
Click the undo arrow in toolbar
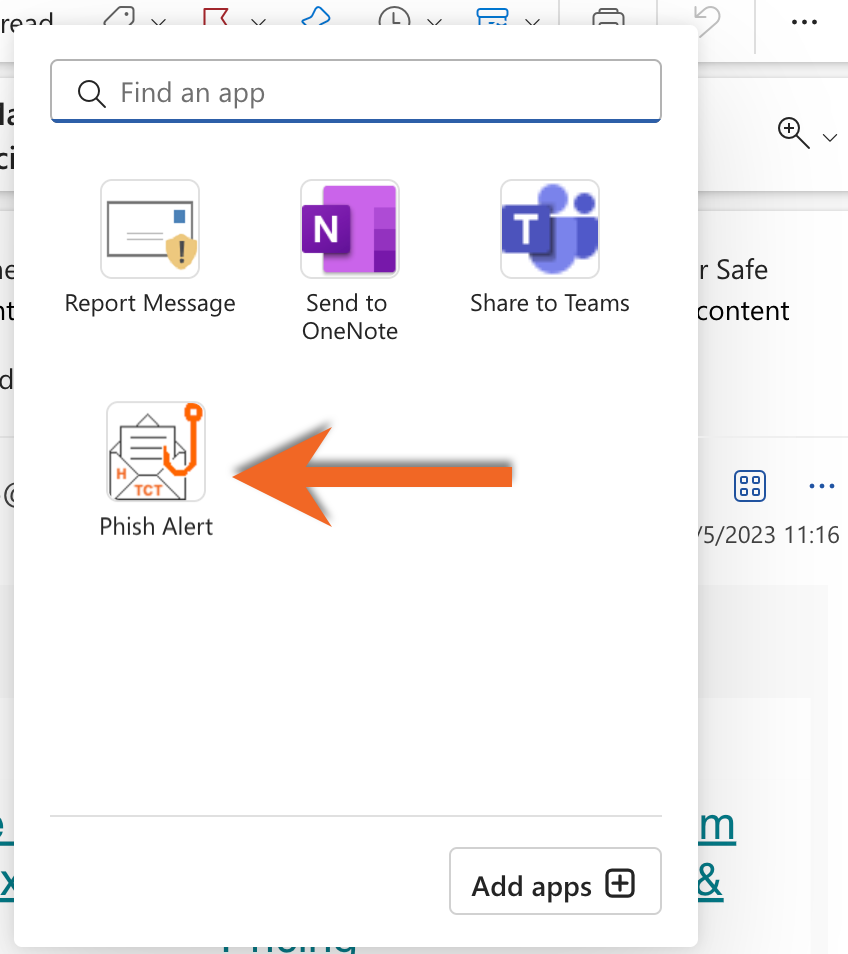point(708,21)
